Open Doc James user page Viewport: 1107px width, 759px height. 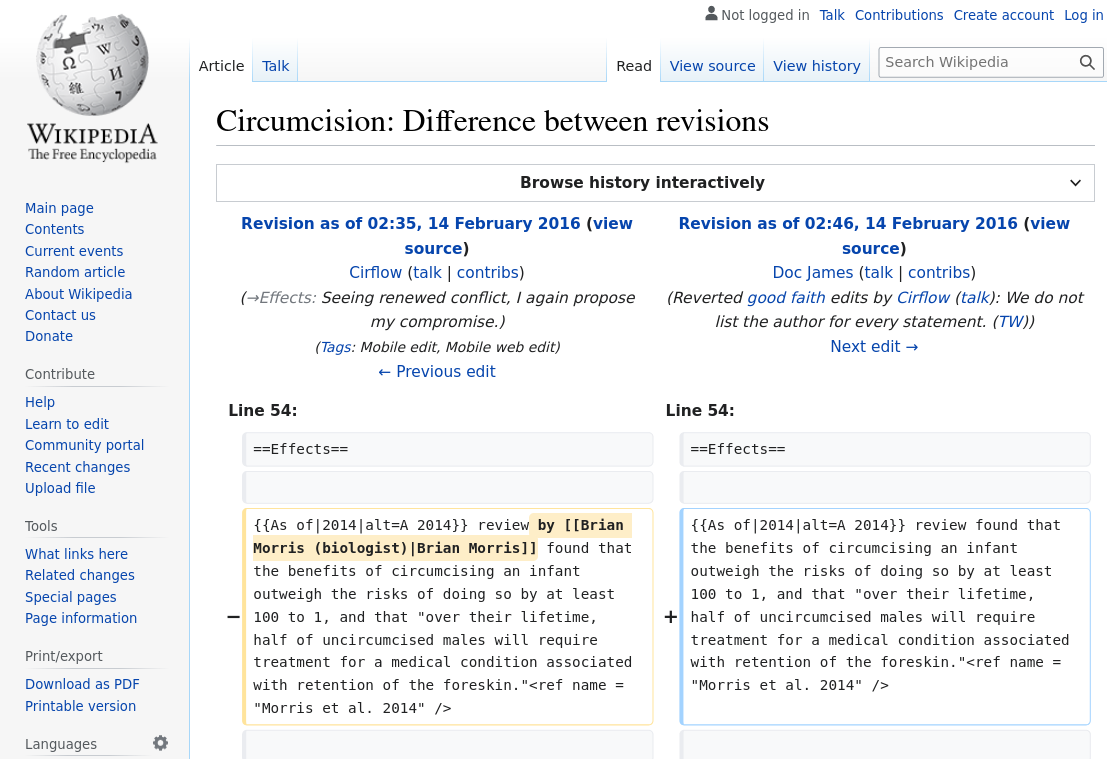pos(812,273)
